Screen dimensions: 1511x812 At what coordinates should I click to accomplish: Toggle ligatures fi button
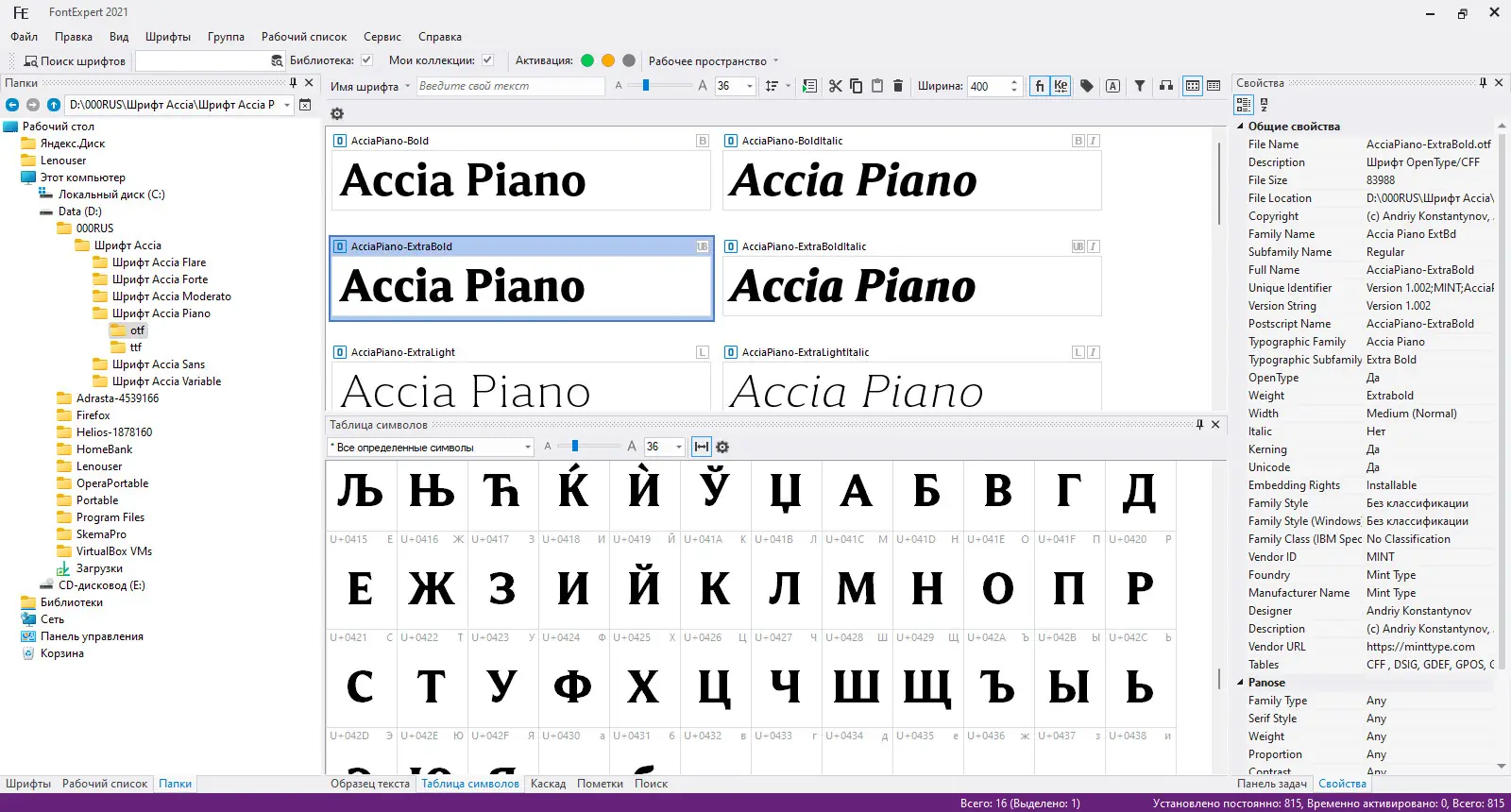(1039, 86)
